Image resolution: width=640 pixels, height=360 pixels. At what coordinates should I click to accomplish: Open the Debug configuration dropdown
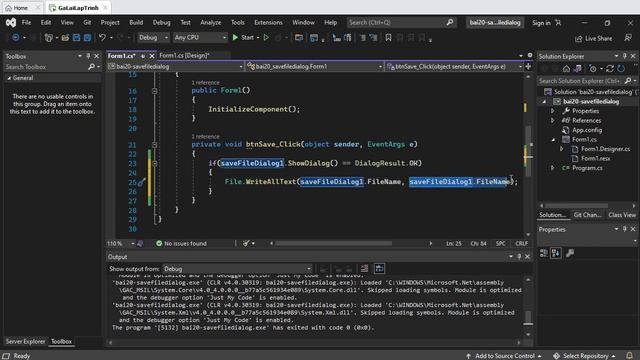(153, 38)
